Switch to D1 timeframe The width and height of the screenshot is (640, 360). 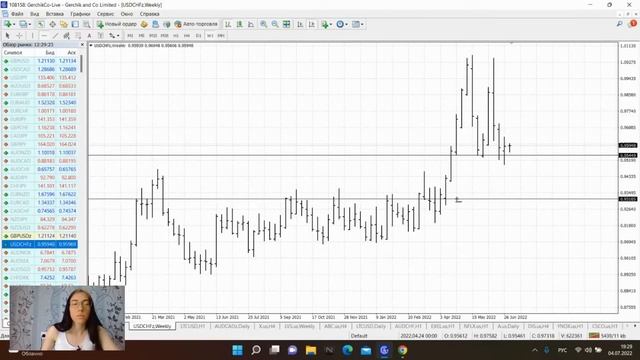point(198,36)
